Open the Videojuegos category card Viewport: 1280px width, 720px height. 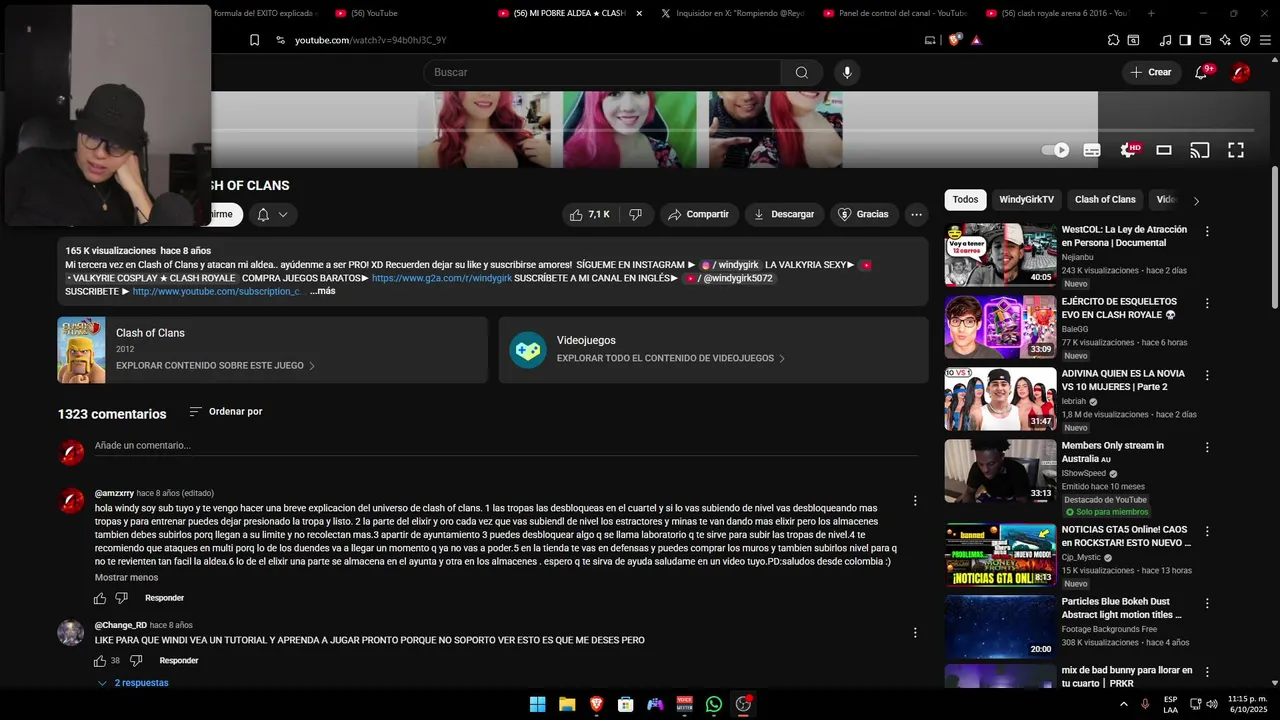click(713, 350)
